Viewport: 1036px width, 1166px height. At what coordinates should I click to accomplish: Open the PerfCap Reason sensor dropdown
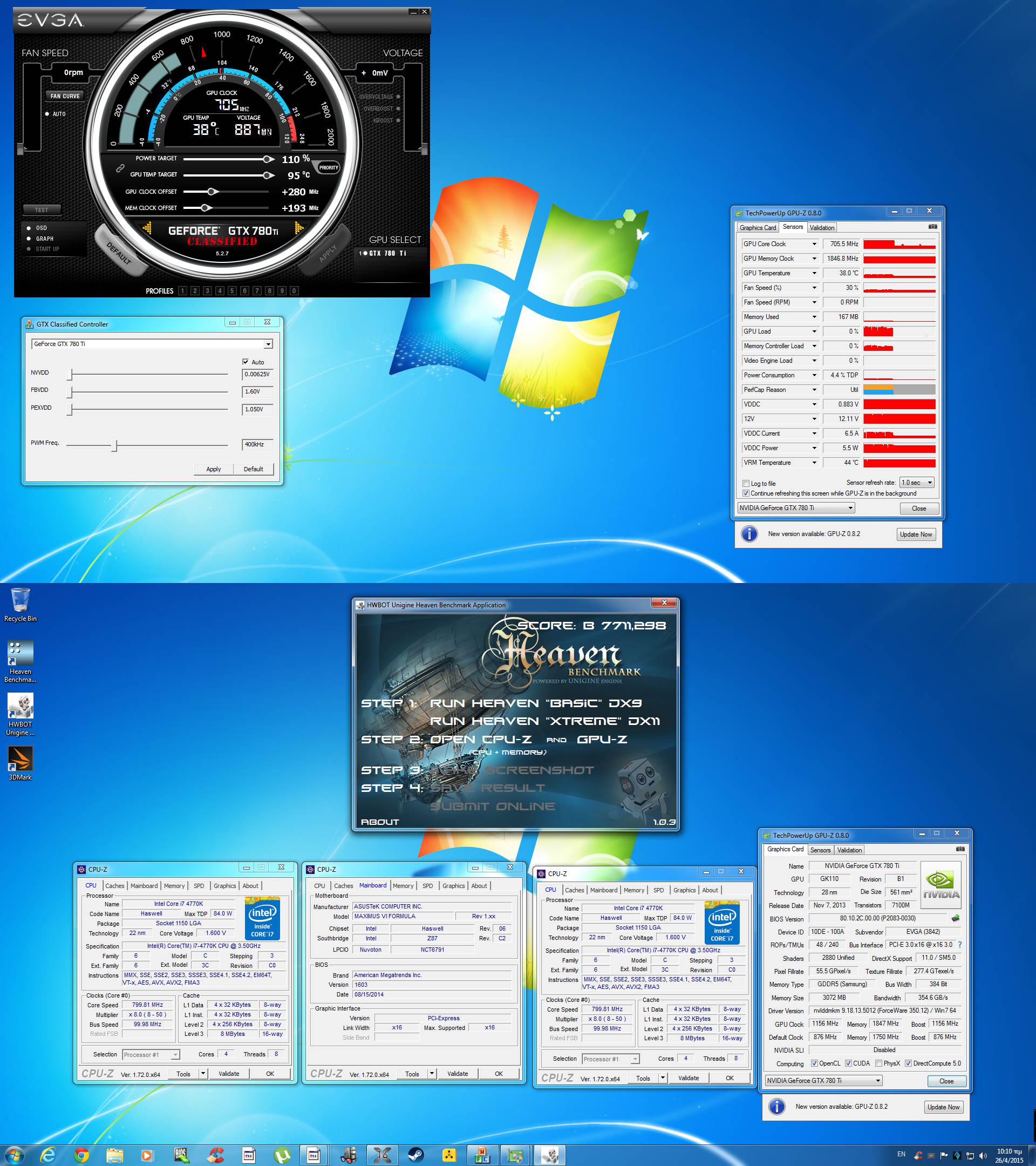click(814, 390)
